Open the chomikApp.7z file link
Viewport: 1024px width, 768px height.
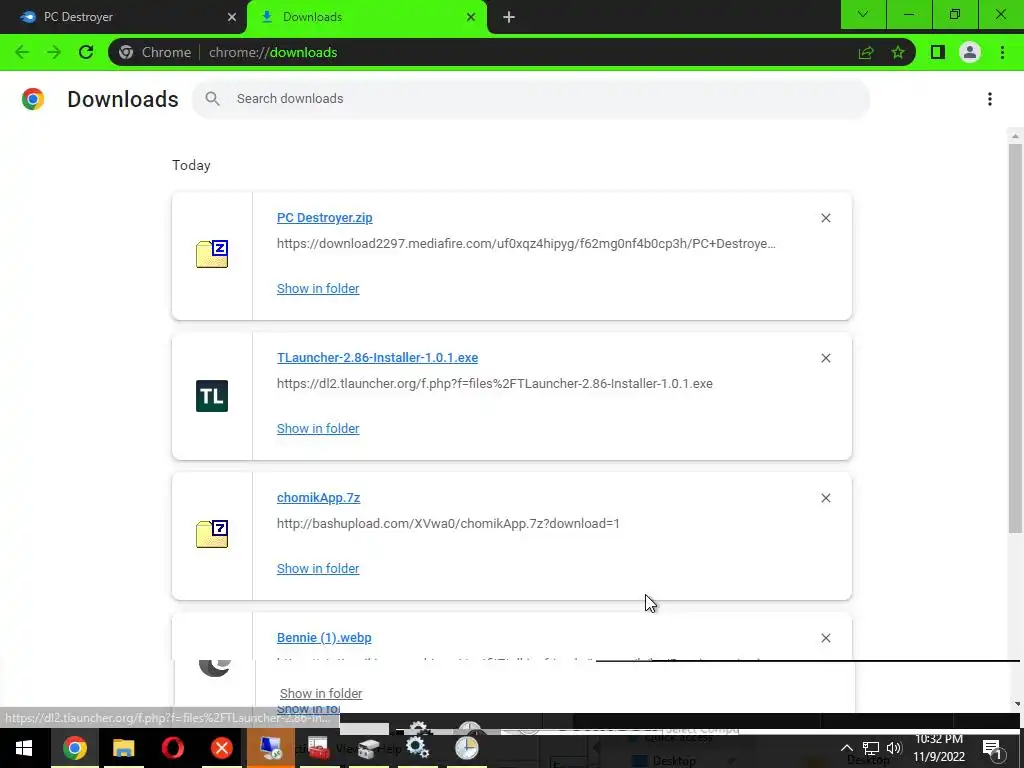tap(319, 497)
